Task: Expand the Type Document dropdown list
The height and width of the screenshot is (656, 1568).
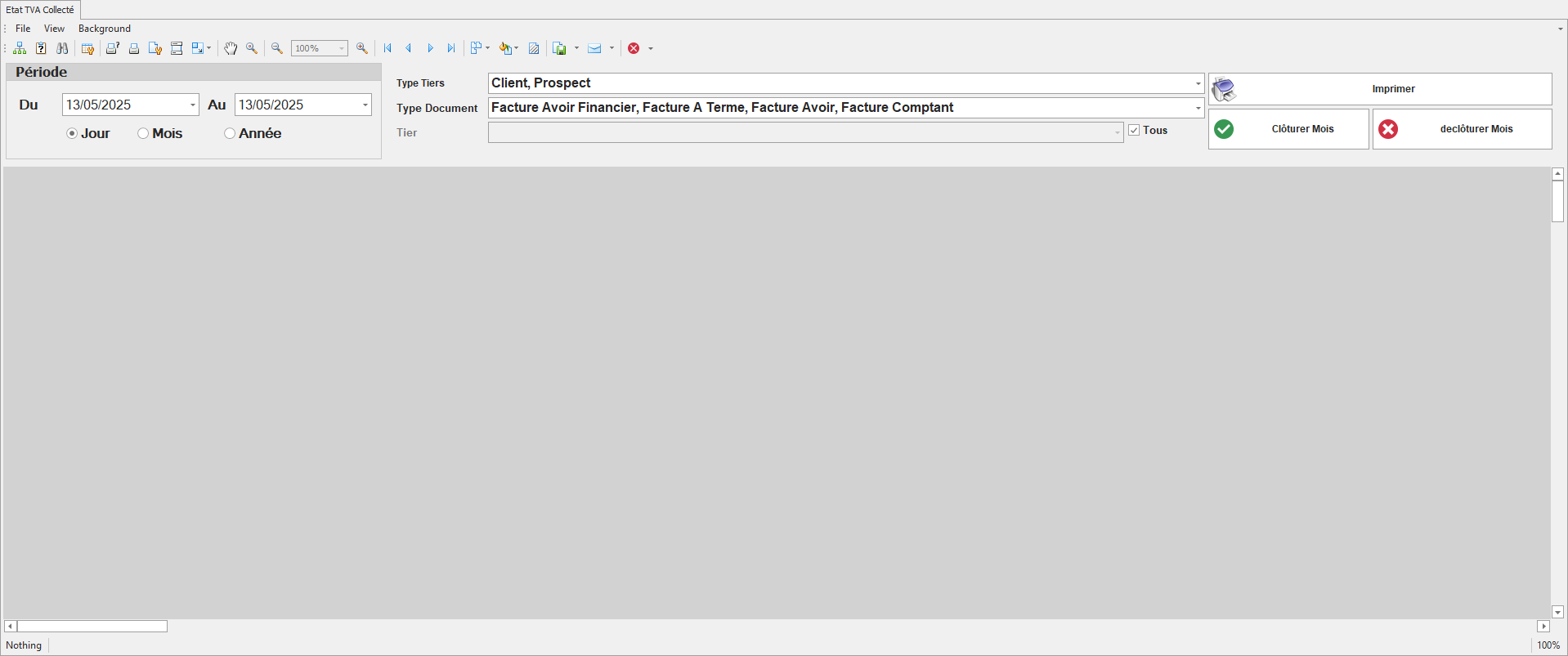Action: 1198,108
